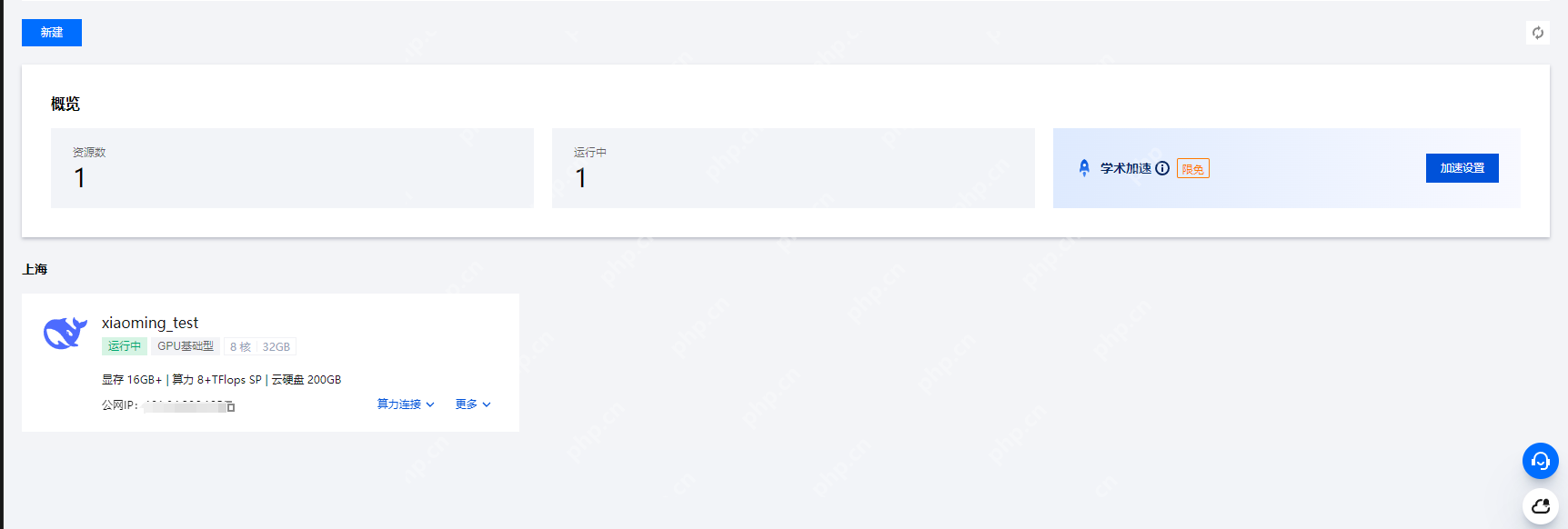This screenshot has width=1568, height=529.
Task: Expand the 更多 dropdown menu
Action: [x=473, y=404]
